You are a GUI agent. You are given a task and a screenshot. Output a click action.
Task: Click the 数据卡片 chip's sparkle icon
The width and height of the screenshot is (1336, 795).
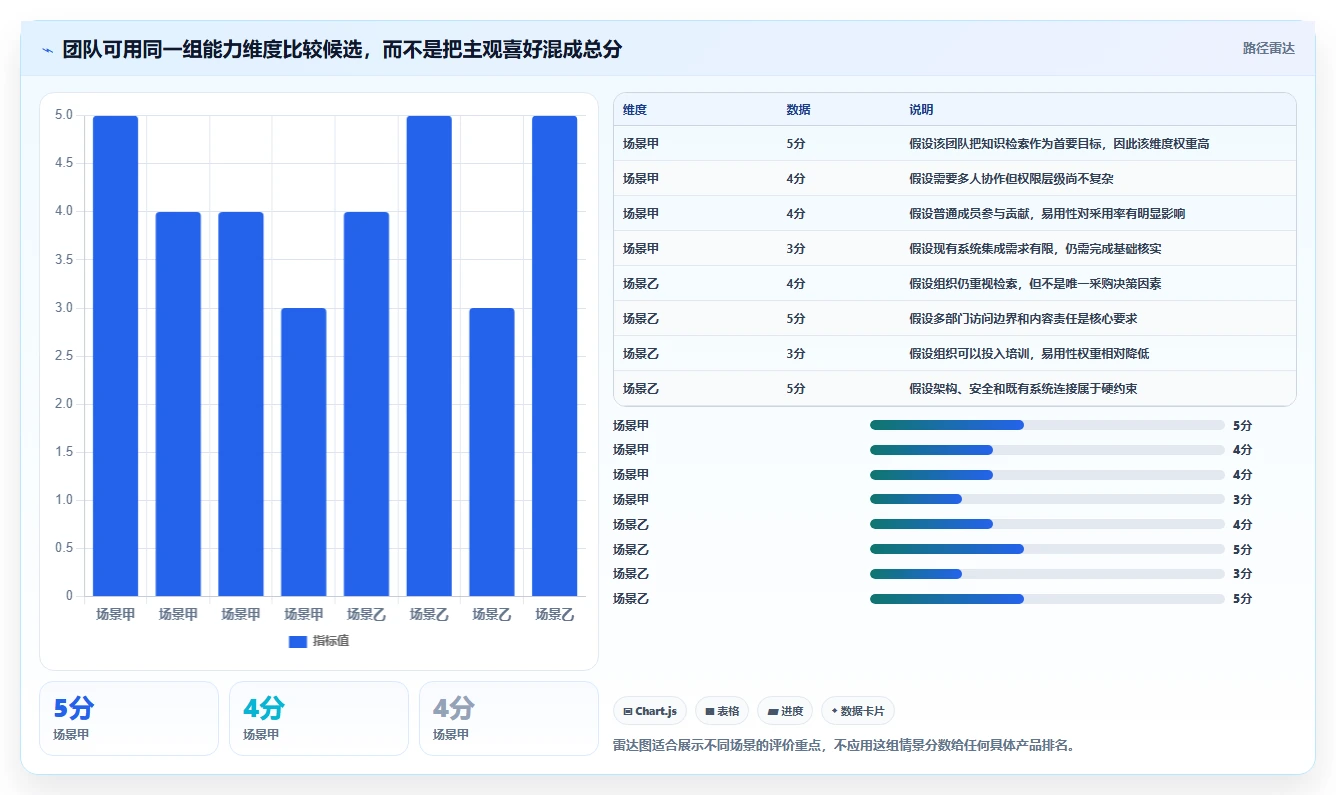(x=834, y=711)
